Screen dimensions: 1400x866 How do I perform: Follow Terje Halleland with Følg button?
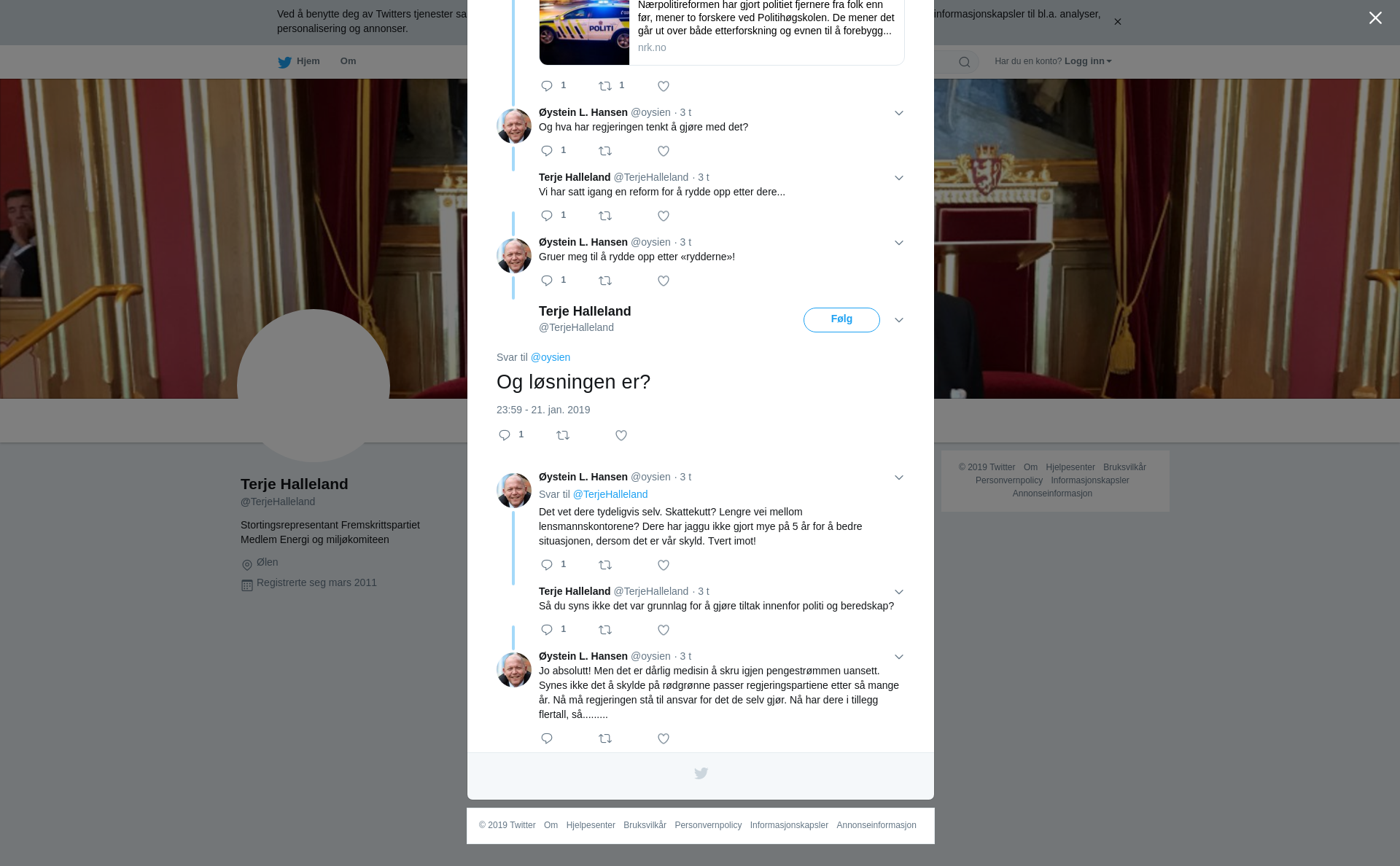pyautogui.click(x=841, y=320)
